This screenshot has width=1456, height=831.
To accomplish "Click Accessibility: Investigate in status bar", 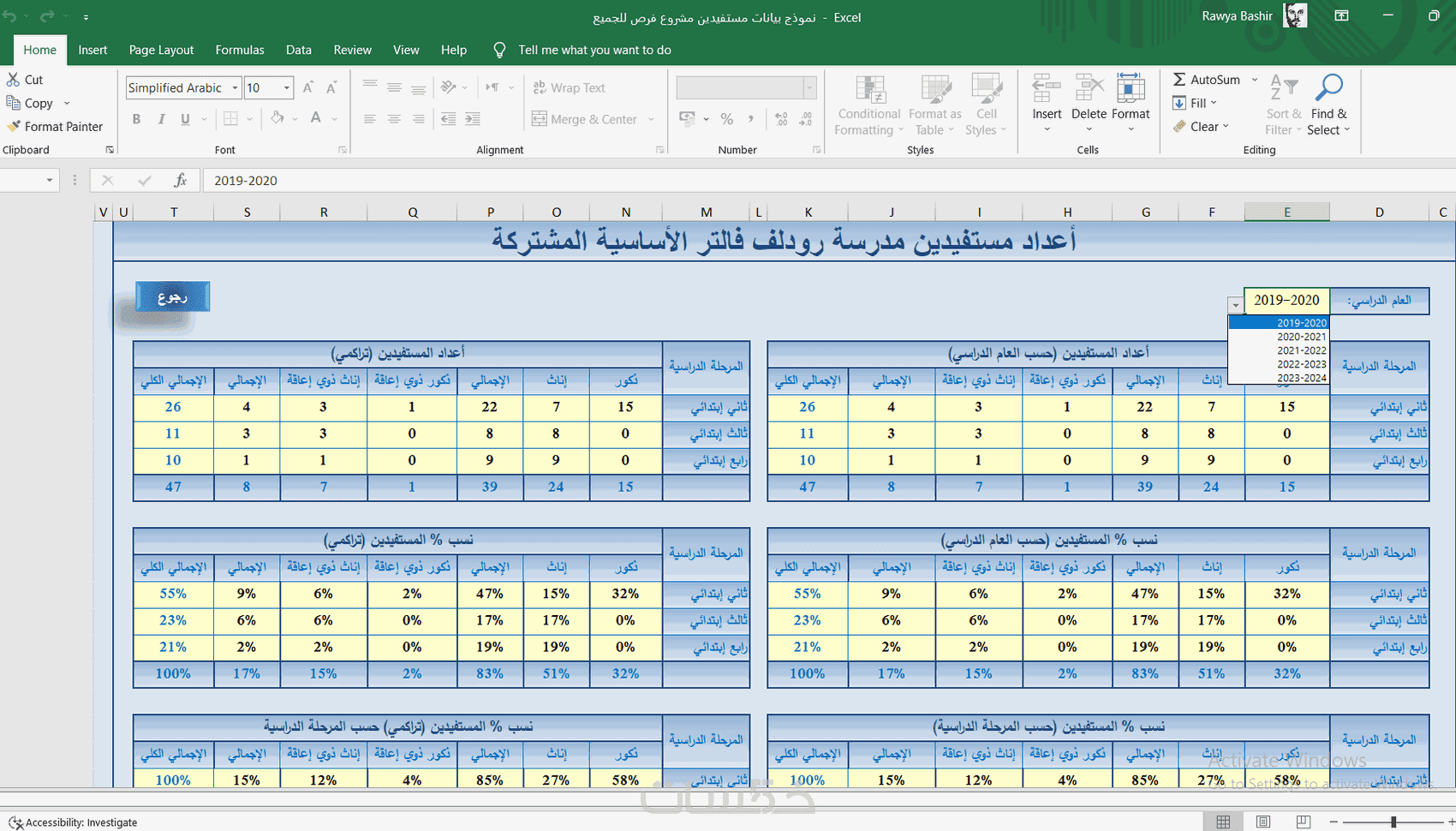I will 73,822.
